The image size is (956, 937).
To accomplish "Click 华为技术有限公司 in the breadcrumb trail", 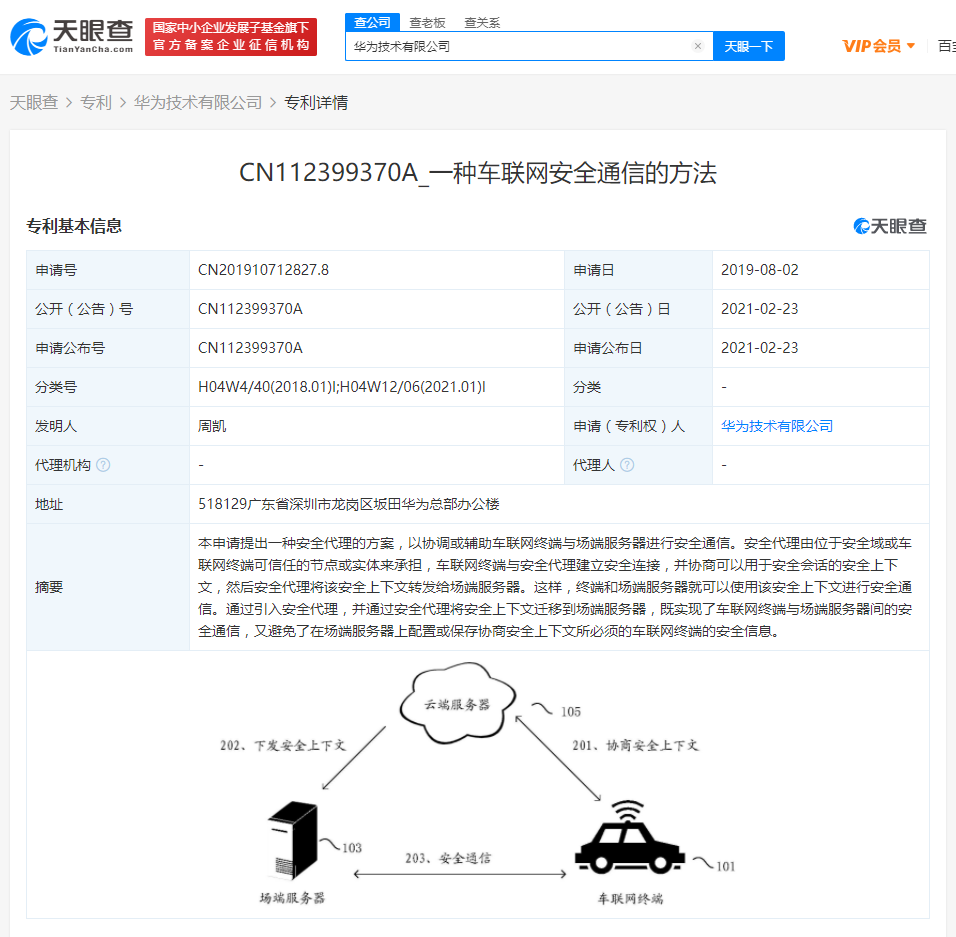I will pos(198,101).
